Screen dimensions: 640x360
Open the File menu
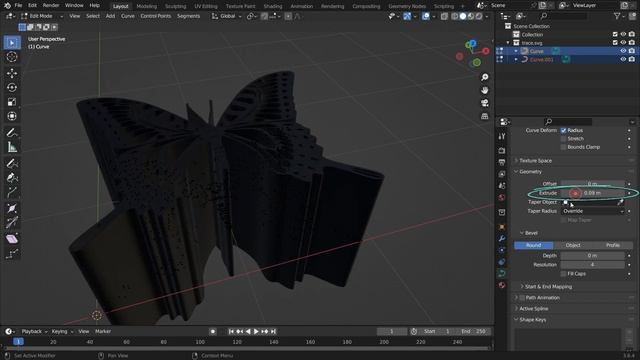(18, 5)
